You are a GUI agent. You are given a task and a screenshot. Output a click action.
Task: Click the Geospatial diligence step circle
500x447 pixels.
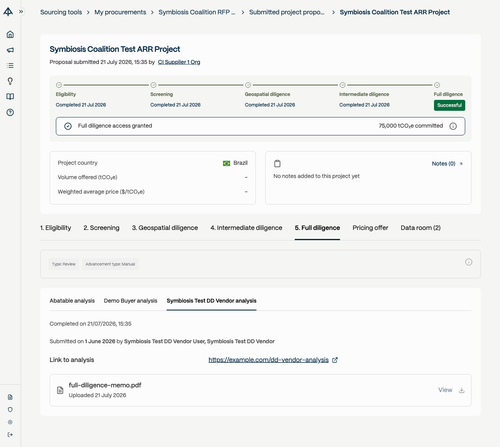coord(248,85)
